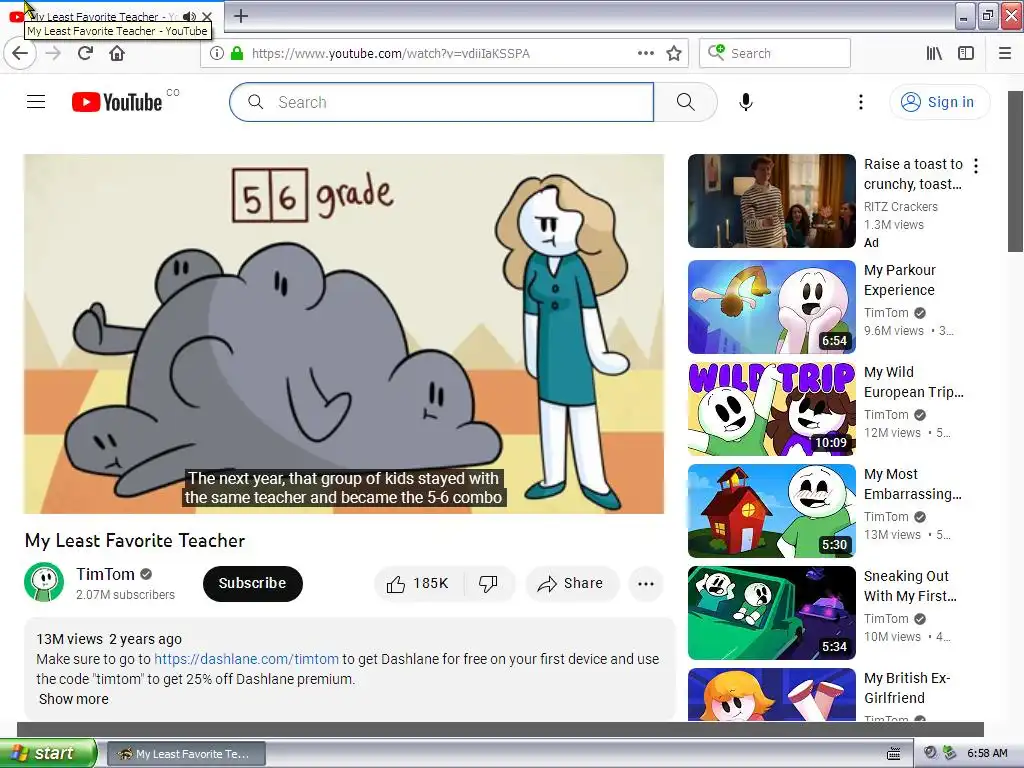Open the YouTube guide hamburger menu
The height and width of the screenshot is (768, 1024).
(x=36, y=102)
